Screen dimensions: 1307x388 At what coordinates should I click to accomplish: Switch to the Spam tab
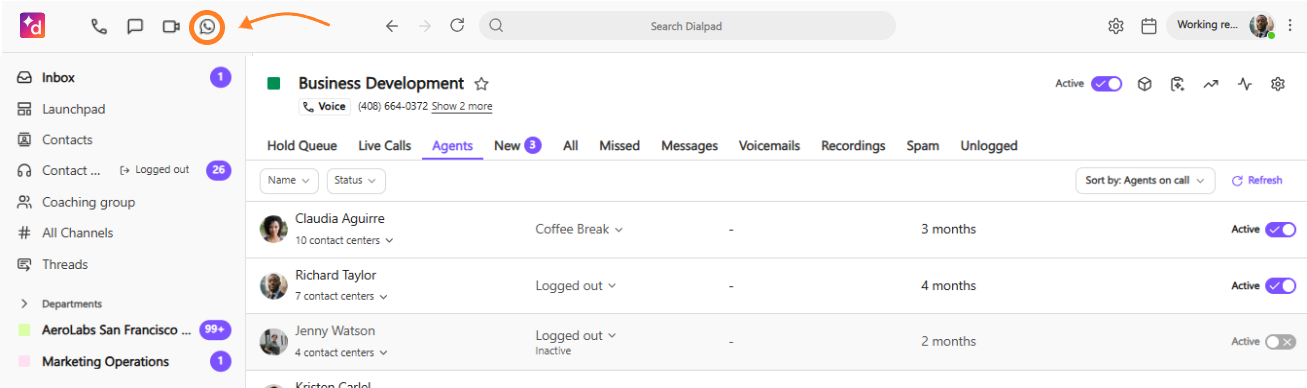tap(923, 146)
